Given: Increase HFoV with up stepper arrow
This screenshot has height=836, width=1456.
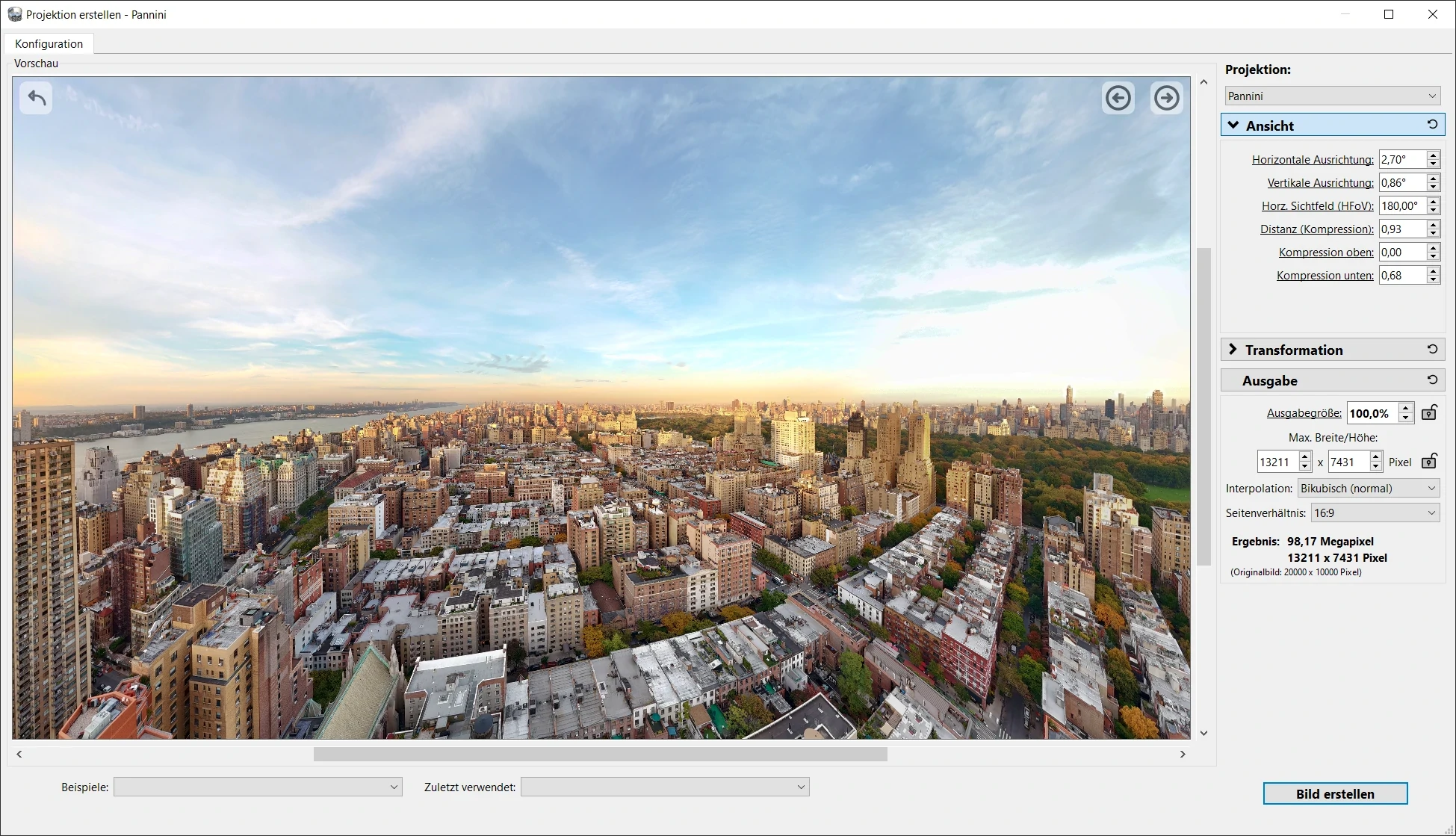Looking at the screenshot, I should coord(1433,201).
